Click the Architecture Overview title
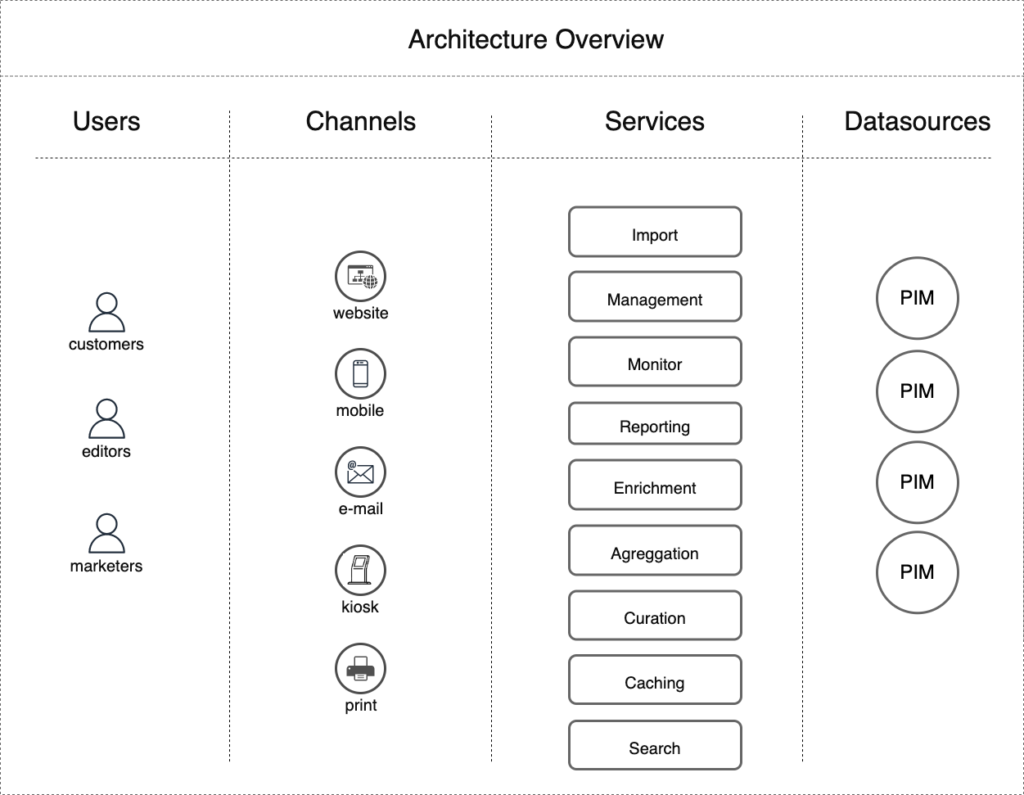Screen dimensions: 1024x795 pos(536,40)
